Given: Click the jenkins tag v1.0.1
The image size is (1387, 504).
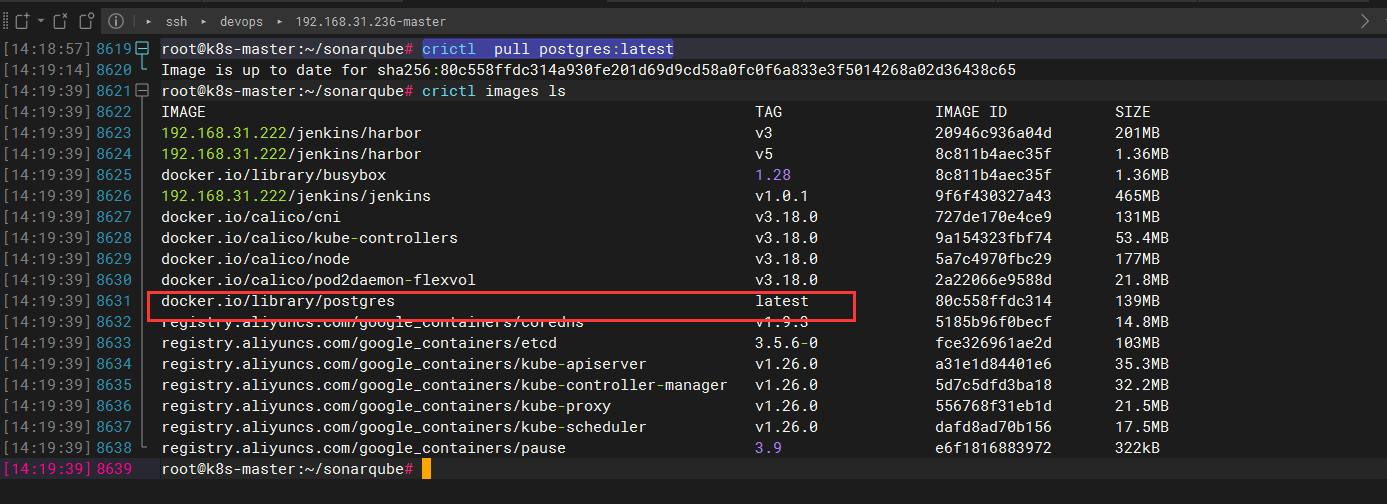Looking at the screenshot, I should point(782,196).
